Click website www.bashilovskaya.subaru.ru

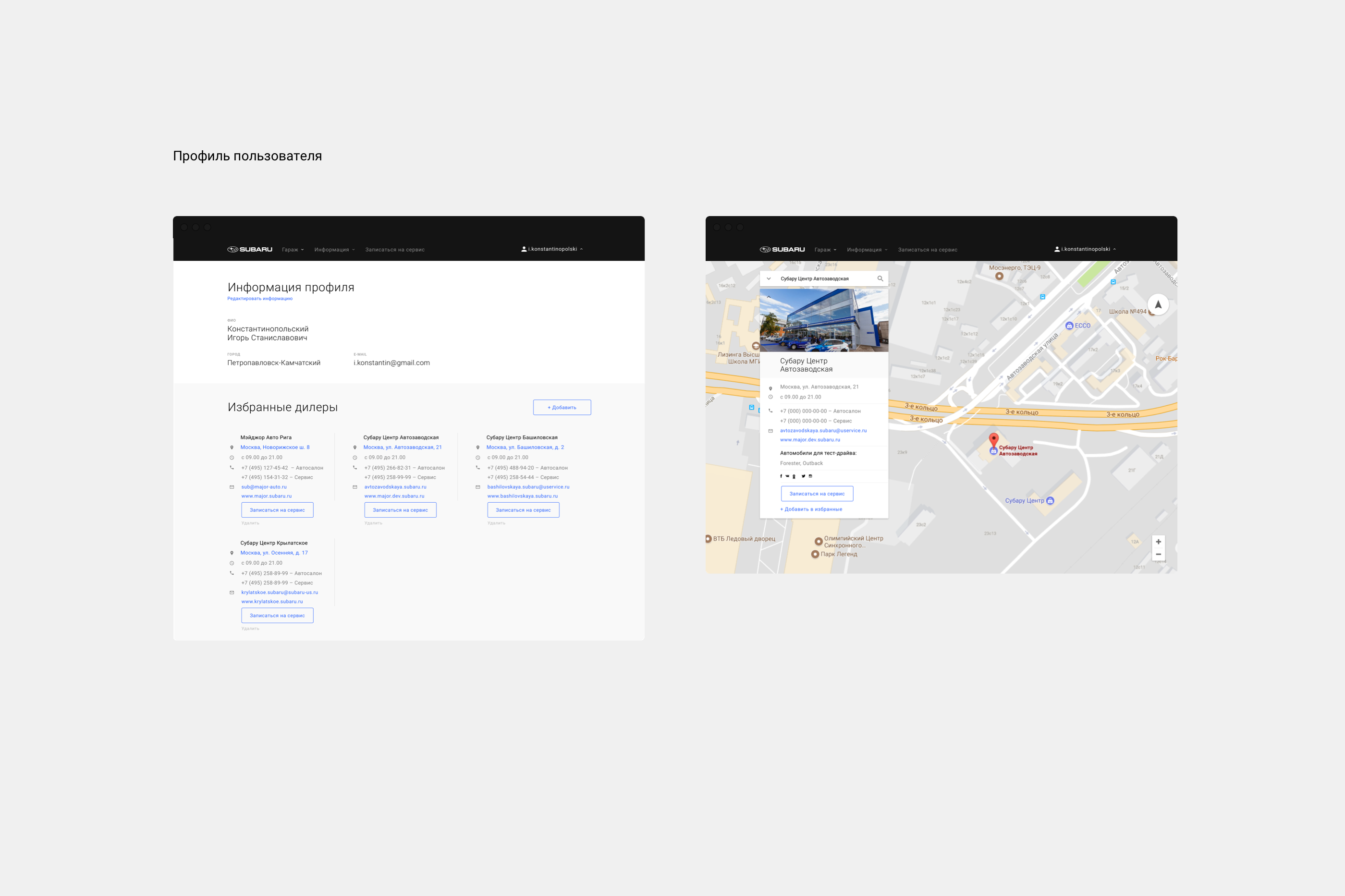coord(523,496)
